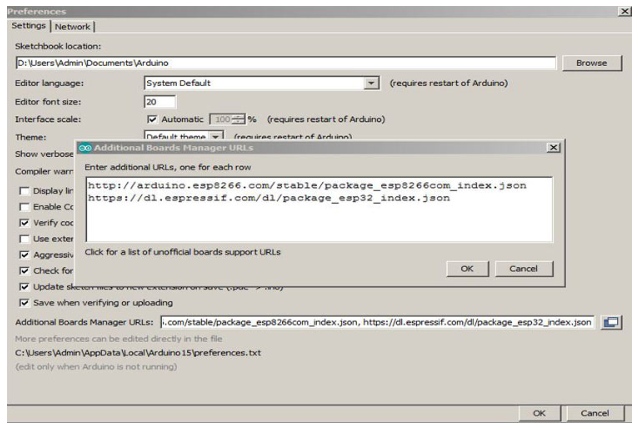Image resolution: width=641 pixels, height=430 pixels.
Task: Click into the Editor font size field
Action: click(x=160, y=101)
